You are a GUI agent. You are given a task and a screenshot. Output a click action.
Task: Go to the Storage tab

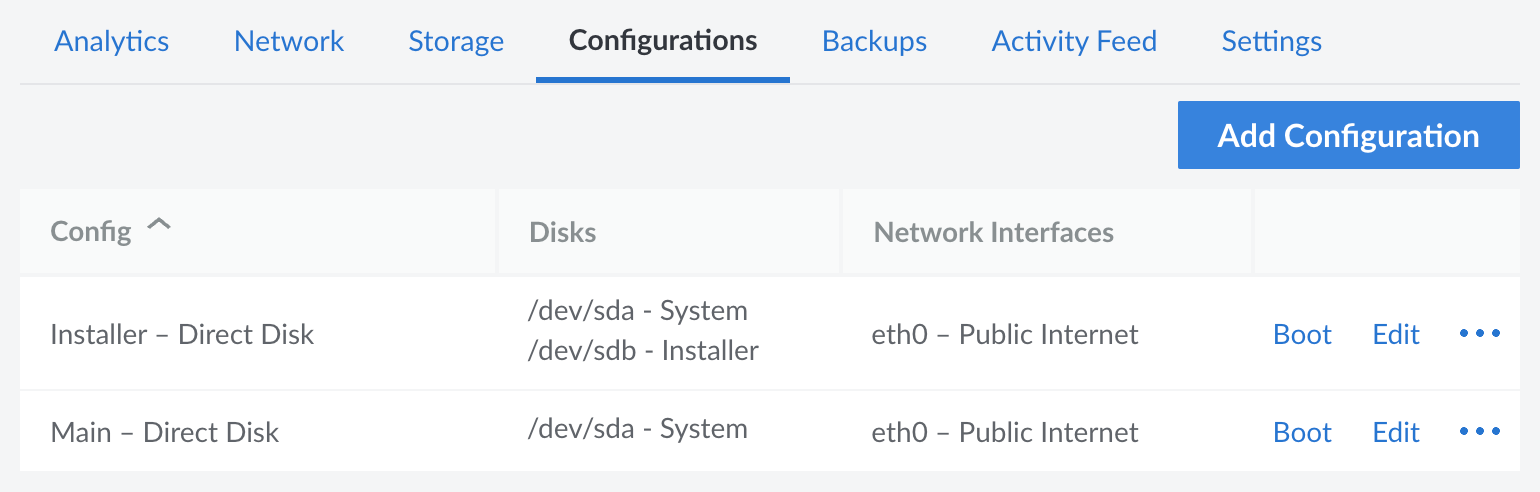tap(456, 41)
